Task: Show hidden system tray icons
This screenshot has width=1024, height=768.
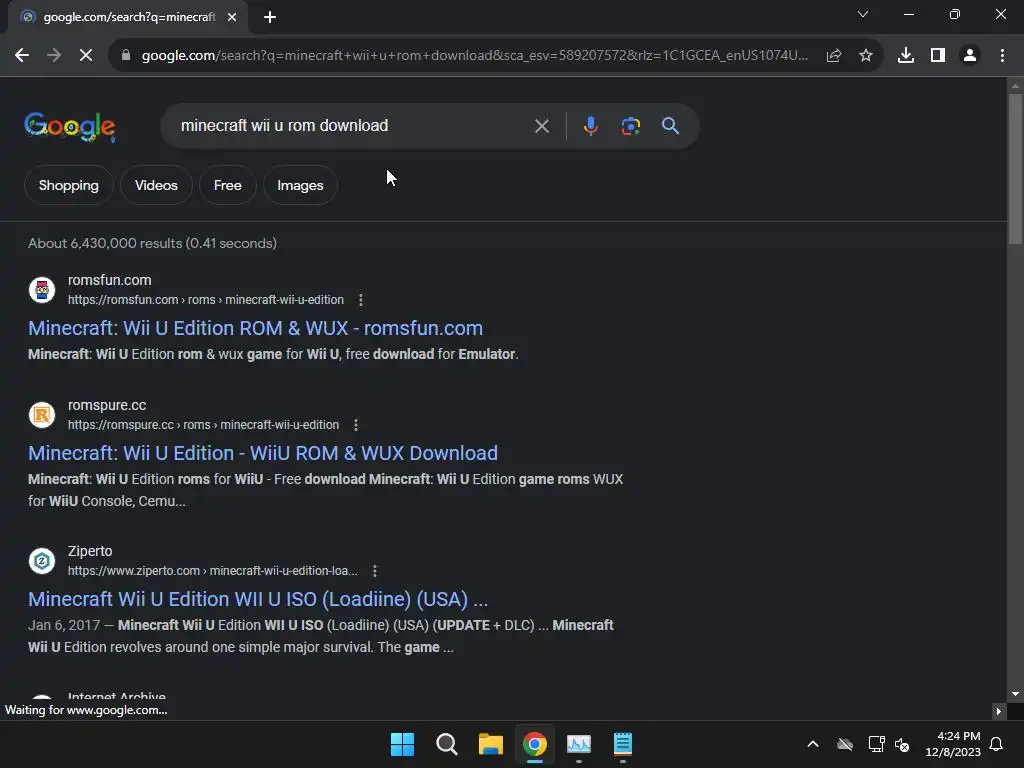Action: coord(813,744)
